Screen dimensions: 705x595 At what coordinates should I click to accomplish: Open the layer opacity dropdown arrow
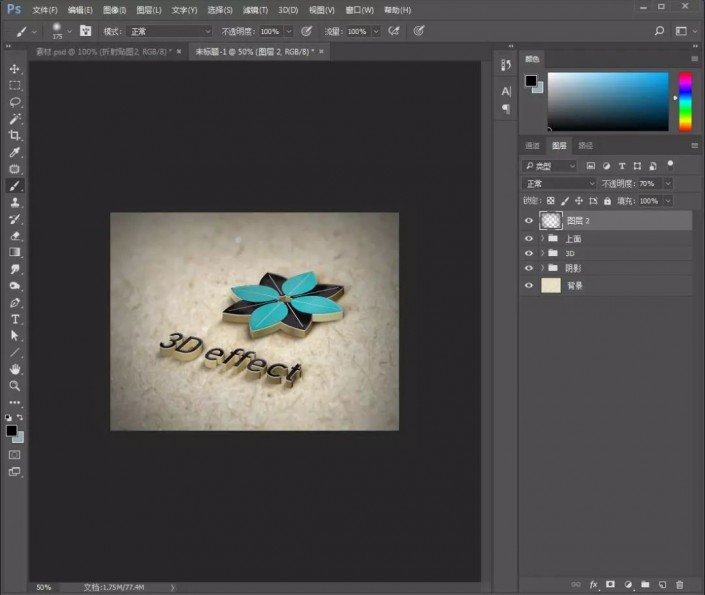668,183
